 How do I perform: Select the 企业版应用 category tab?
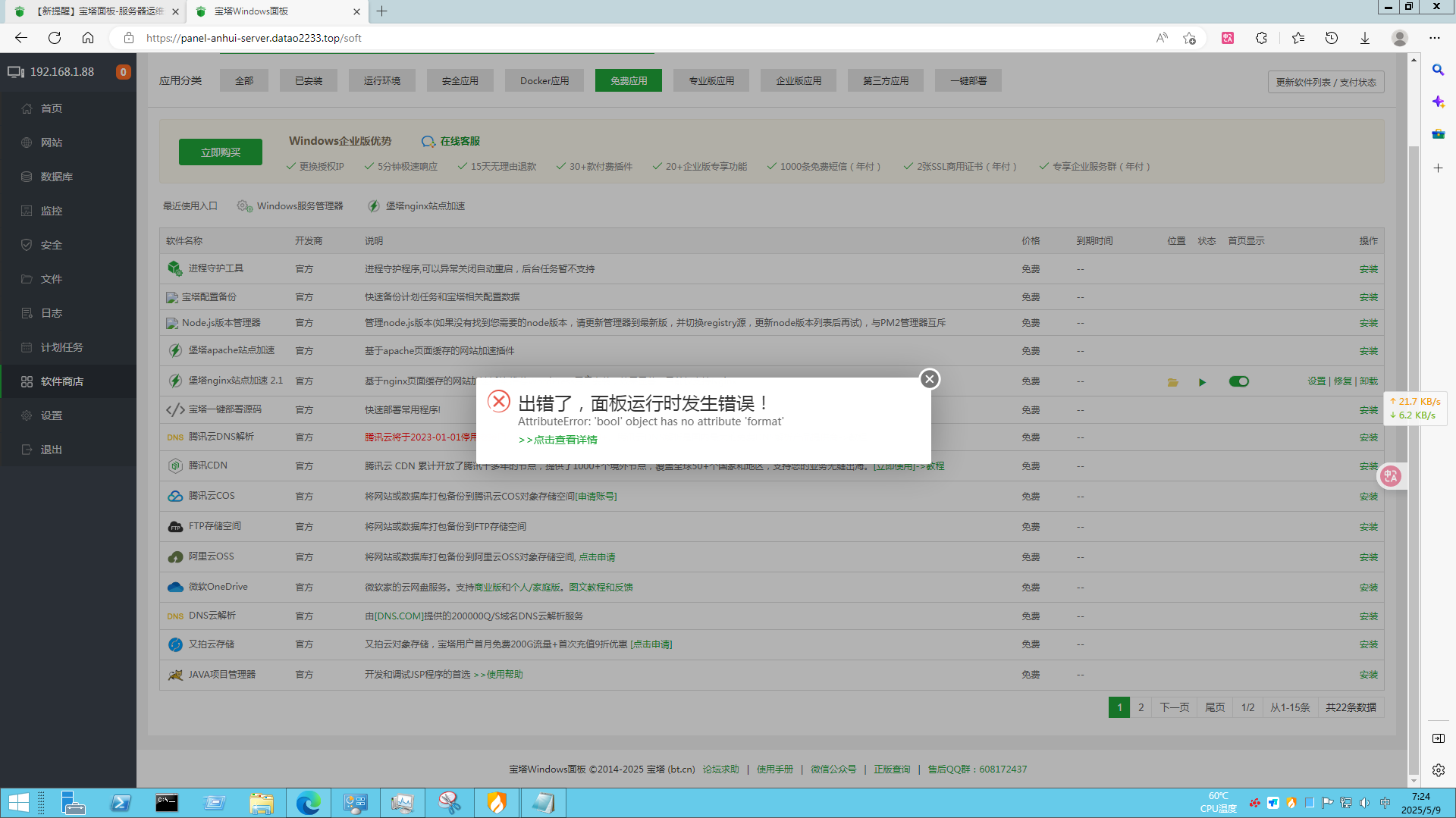point(799,80)
